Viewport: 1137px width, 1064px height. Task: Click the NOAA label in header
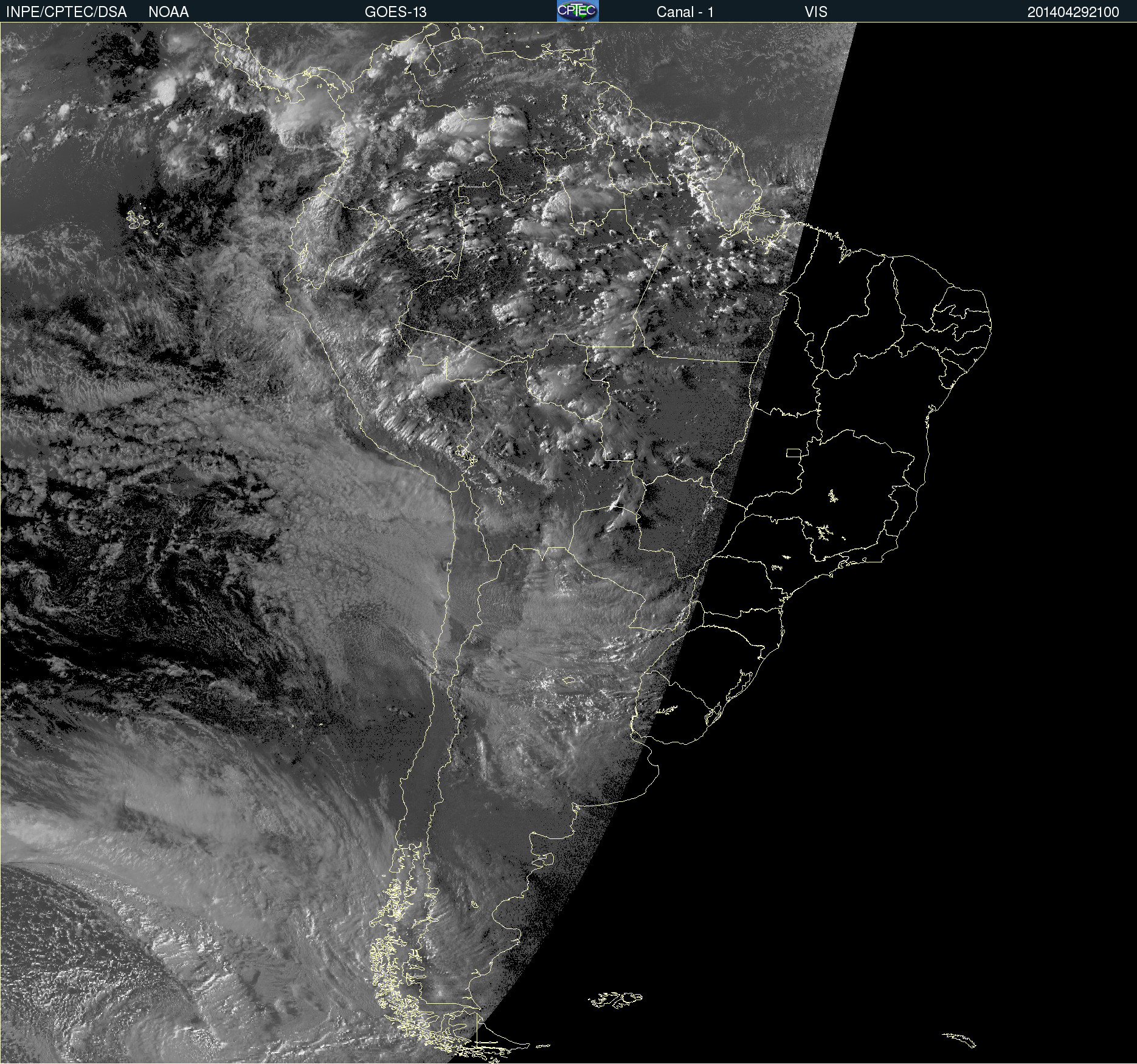tap(168, 12)
